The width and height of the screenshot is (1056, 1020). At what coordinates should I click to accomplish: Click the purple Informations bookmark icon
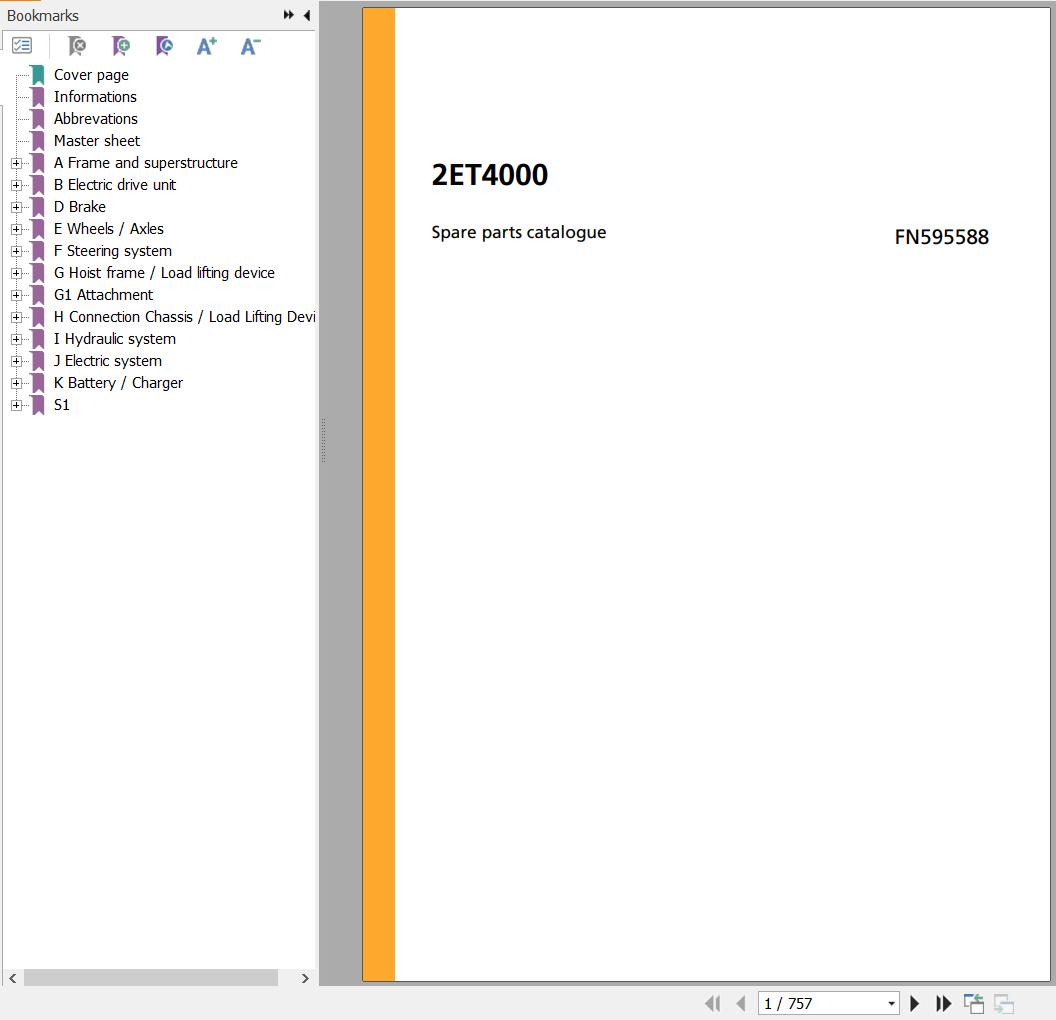(38, 97)
